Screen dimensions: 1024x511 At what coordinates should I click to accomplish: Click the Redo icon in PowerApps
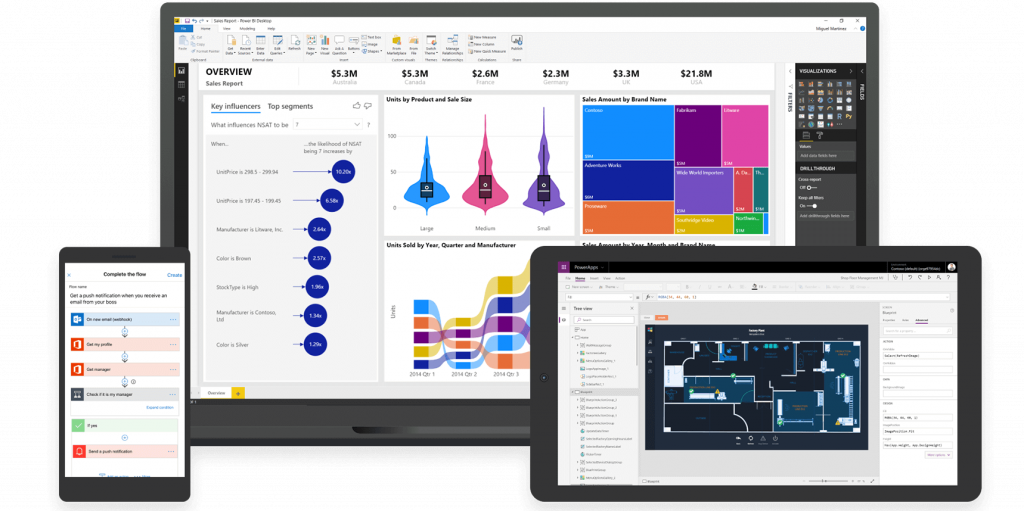coord(919,278)
